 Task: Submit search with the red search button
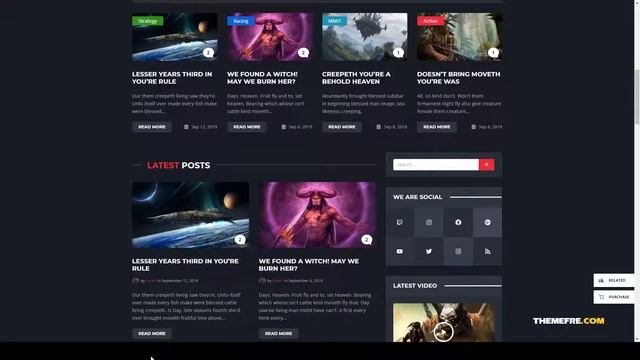point(487,164)
